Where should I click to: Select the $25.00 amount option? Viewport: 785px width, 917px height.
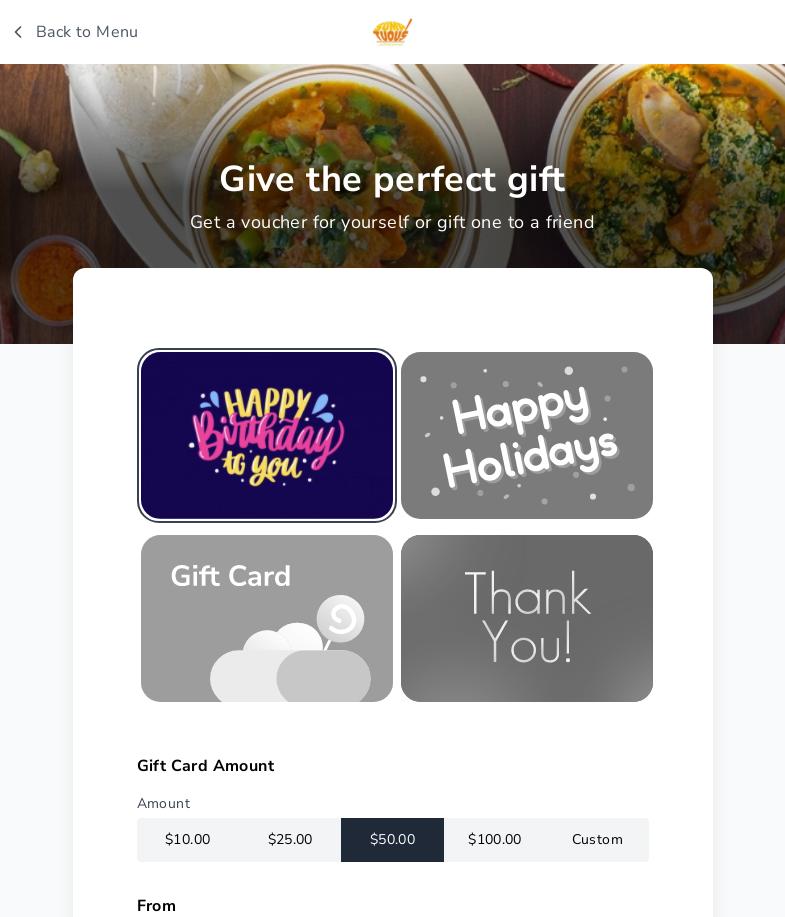click(290, 839)
